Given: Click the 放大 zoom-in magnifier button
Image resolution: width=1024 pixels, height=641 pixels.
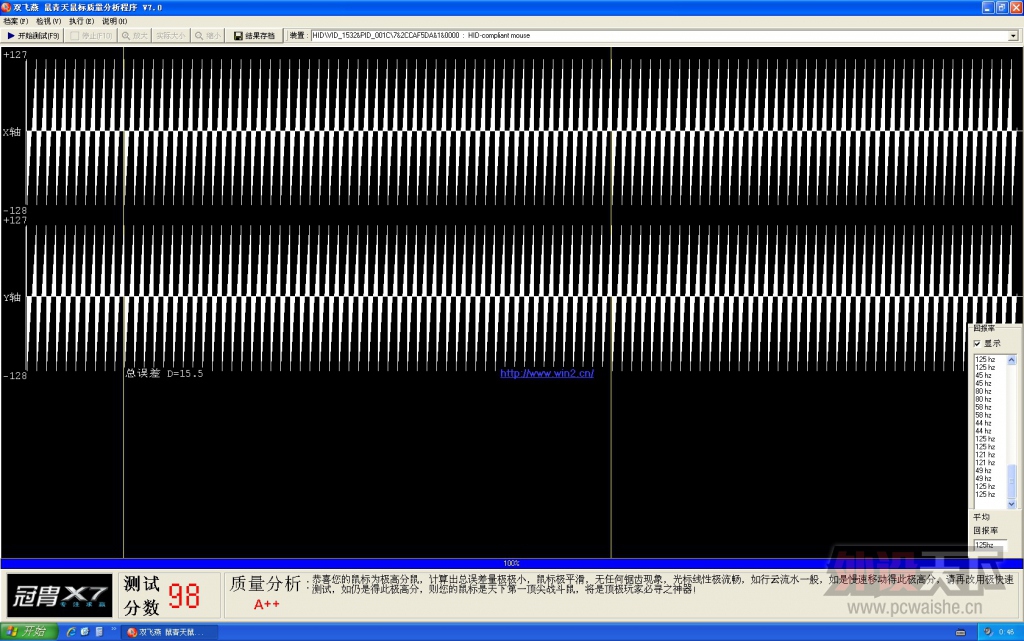Looking at the screenshot, I should click(135, 36).
